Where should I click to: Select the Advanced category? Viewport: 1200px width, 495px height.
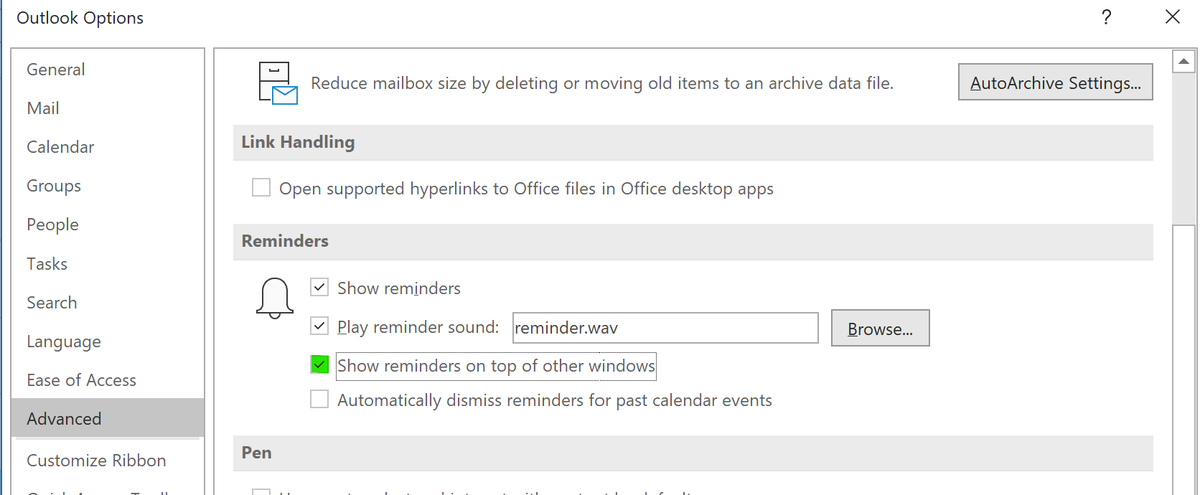[107, 418]
